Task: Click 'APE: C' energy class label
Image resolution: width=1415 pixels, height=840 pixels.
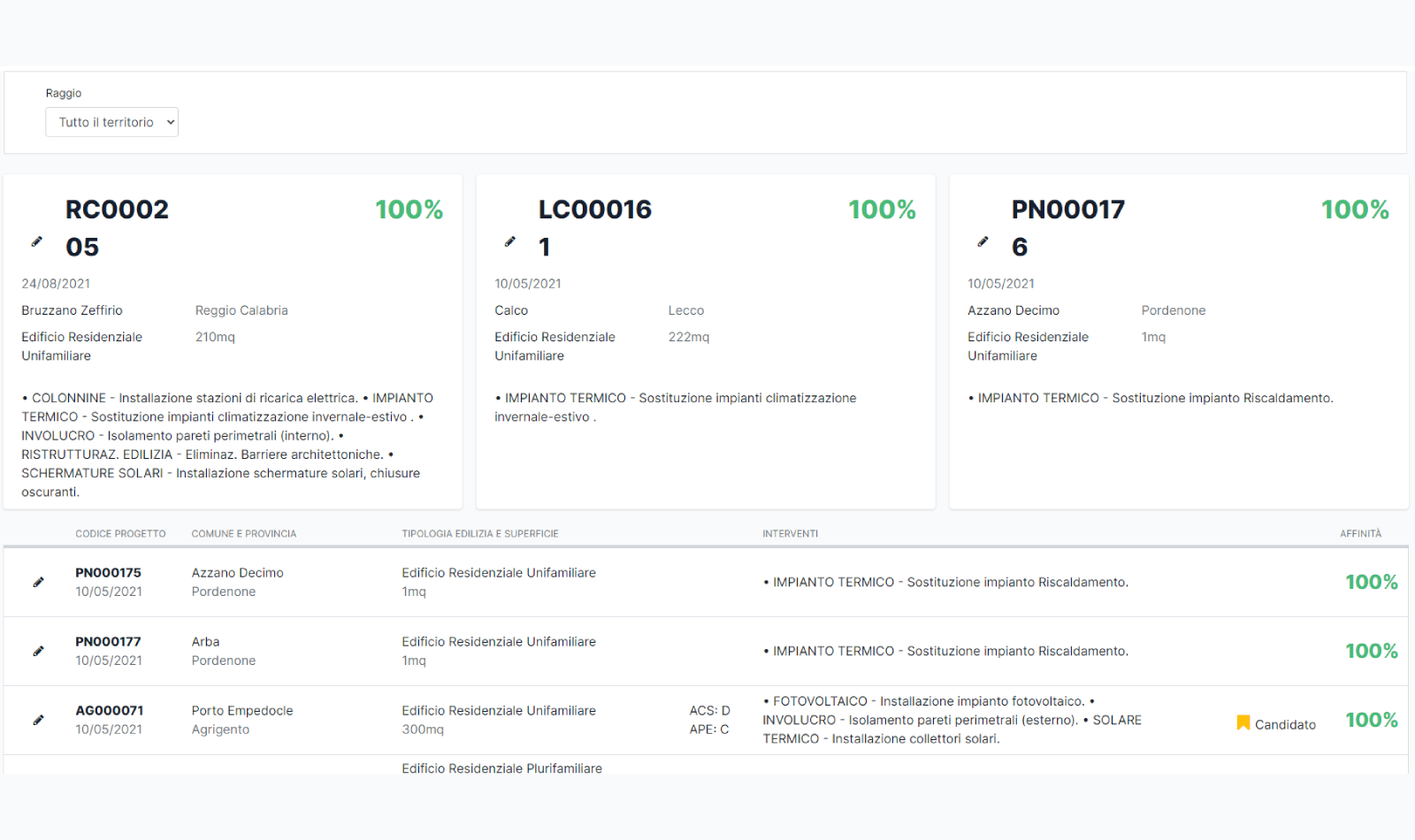Action: tap(709, 729)
